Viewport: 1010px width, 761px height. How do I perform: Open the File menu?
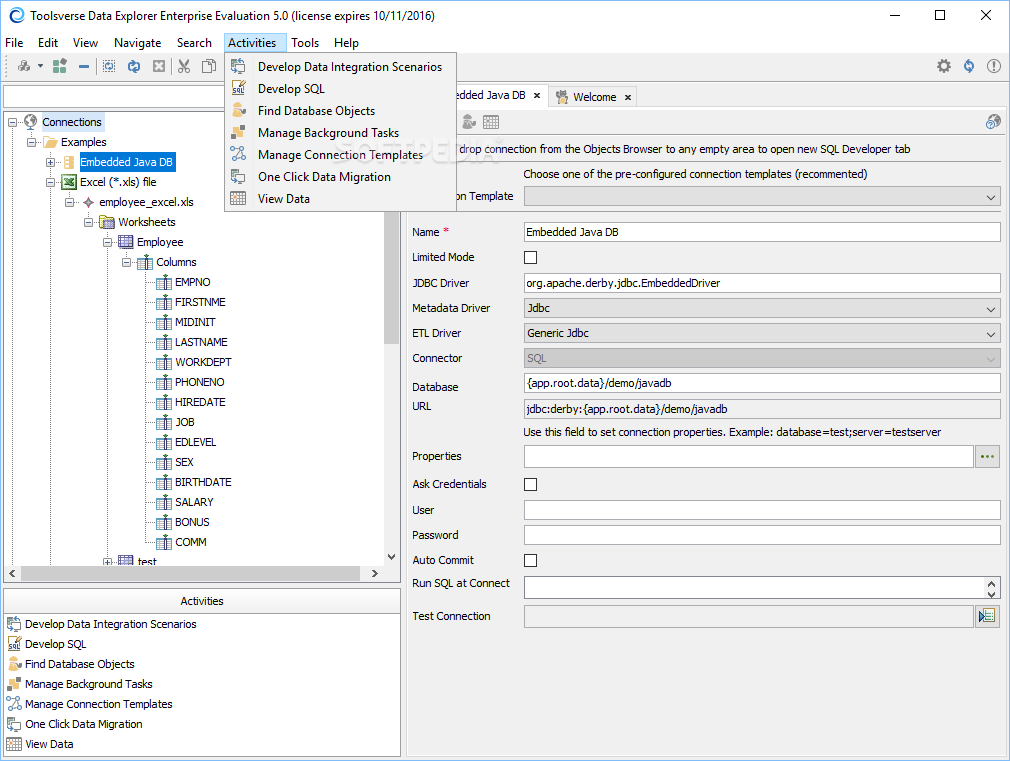pos(14,43)
